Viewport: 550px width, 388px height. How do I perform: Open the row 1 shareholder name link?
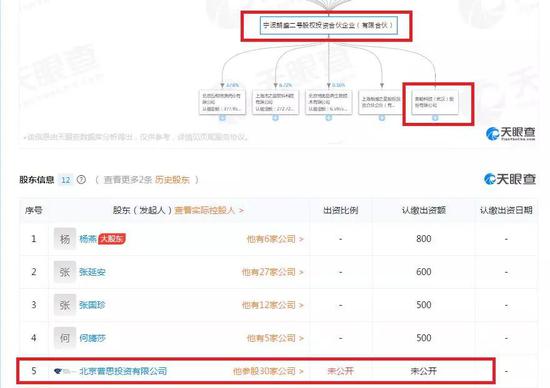(x=88, y=239)
